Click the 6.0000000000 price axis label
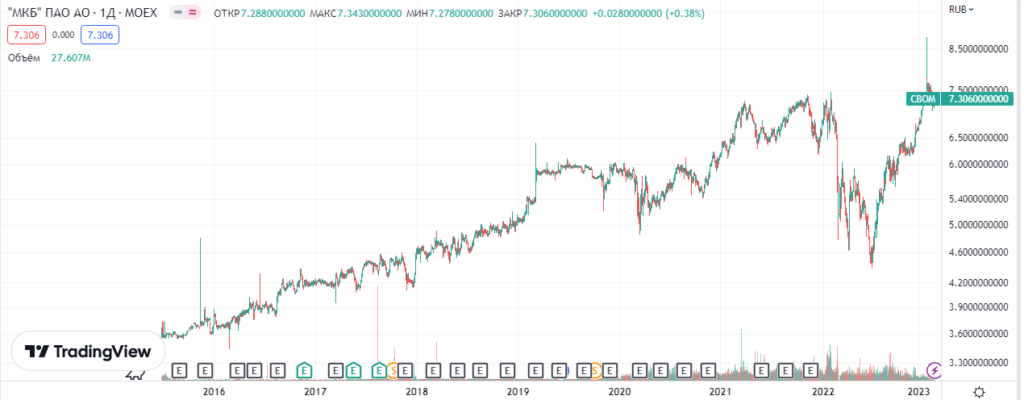Viewport: 1024px width, 400px height. (978, 165)
